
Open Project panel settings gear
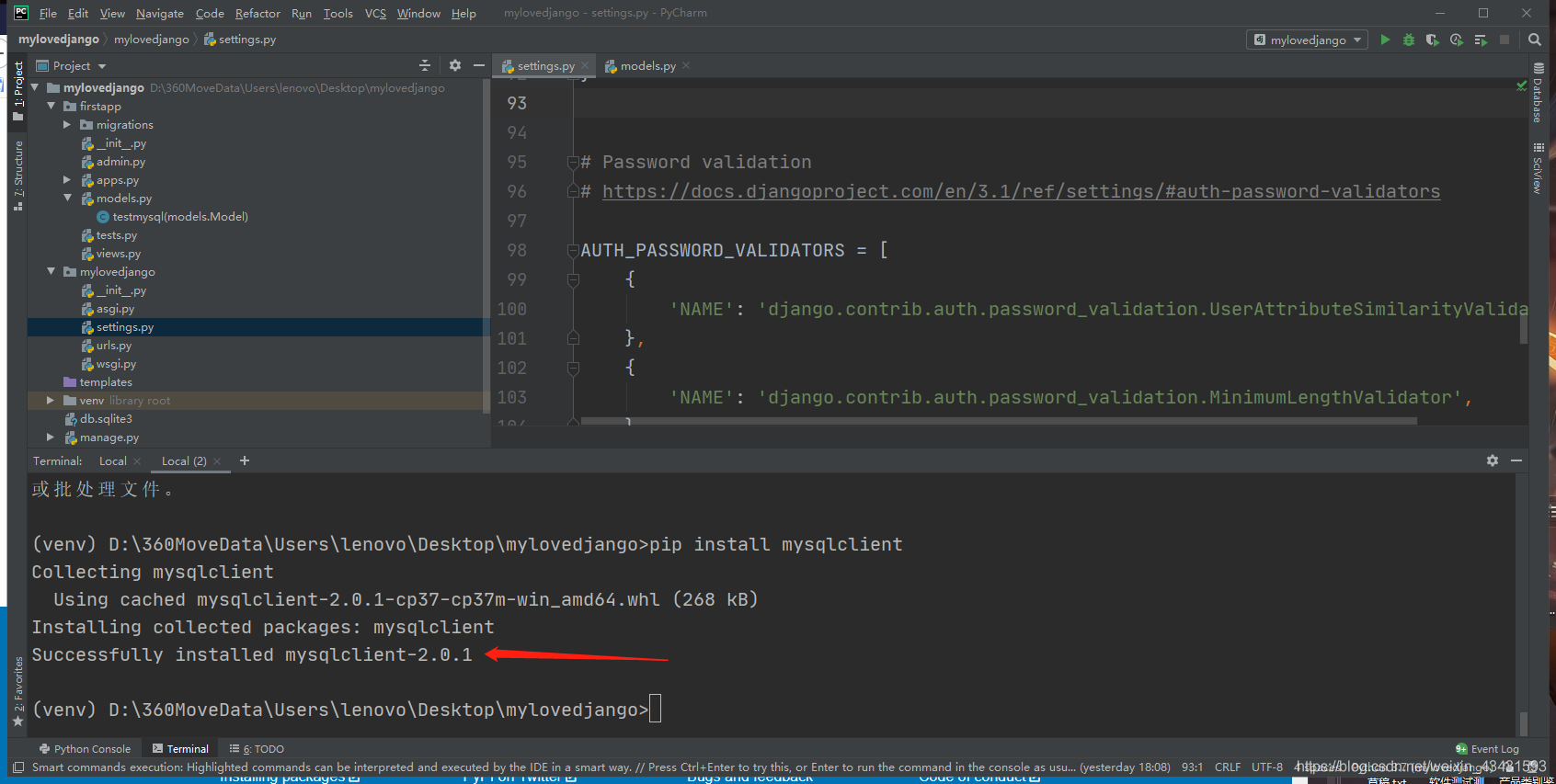[x=455, y=65]
